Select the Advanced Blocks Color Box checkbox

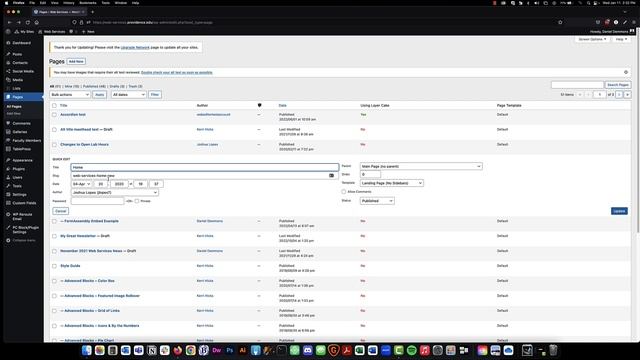(x=54, y=281)
